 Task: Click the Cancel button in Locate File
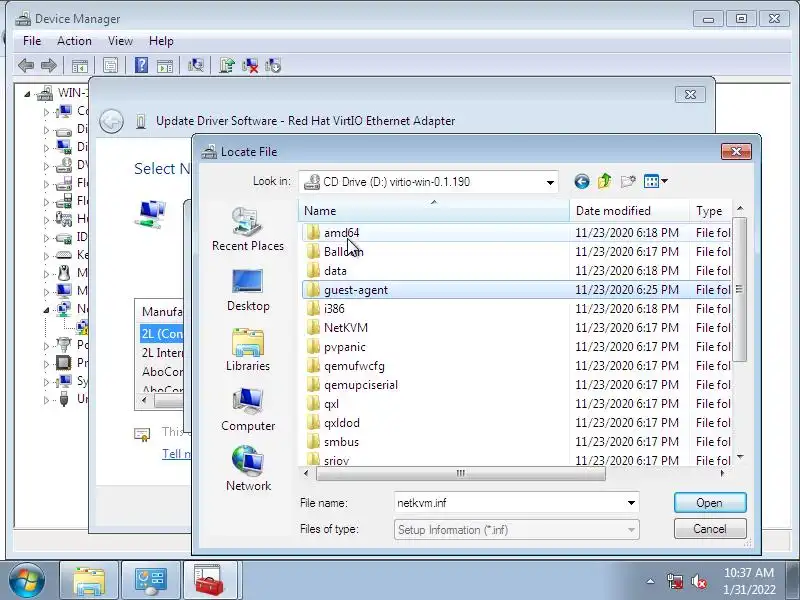[x=710, y=529]
